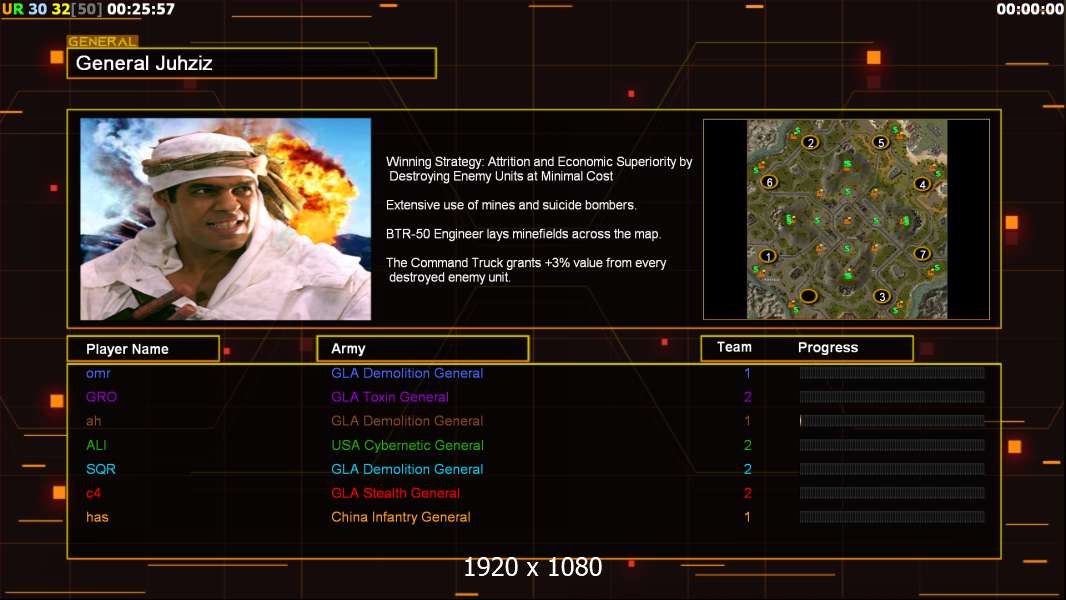Image resolution: width=1066 pixels, height=600 pixels.
Task: Click the BTR-50 Engineer minefields line
Action: [523, 234]
